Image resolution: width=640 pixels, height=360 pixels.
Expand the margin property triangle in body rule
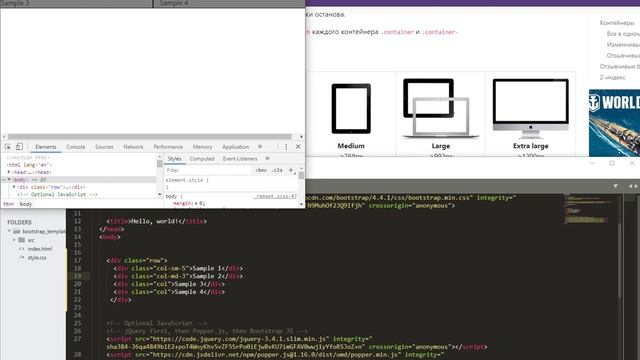(x=196, y=203)
